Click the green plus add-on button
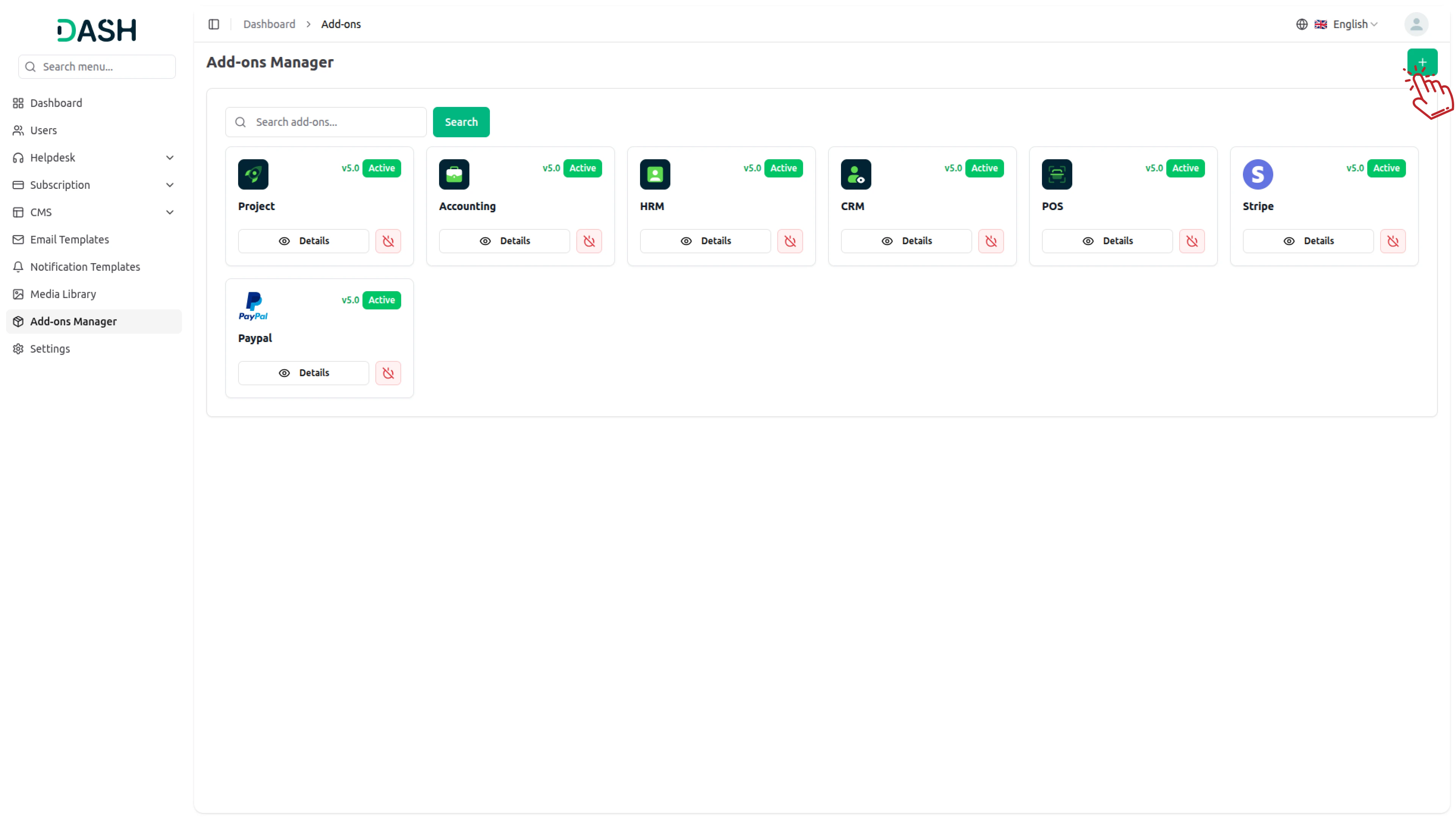This screenshot has width=1456, height=819. click(x=1421, y=61)
